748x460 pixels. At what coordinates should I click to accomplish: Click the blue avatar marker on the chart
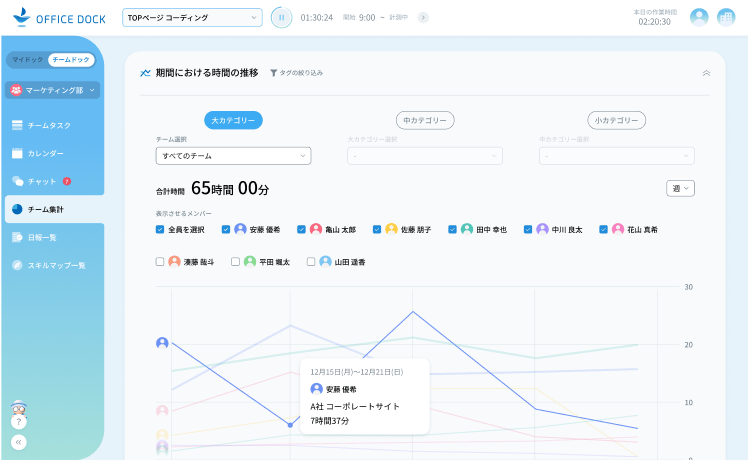coord(162,343)
